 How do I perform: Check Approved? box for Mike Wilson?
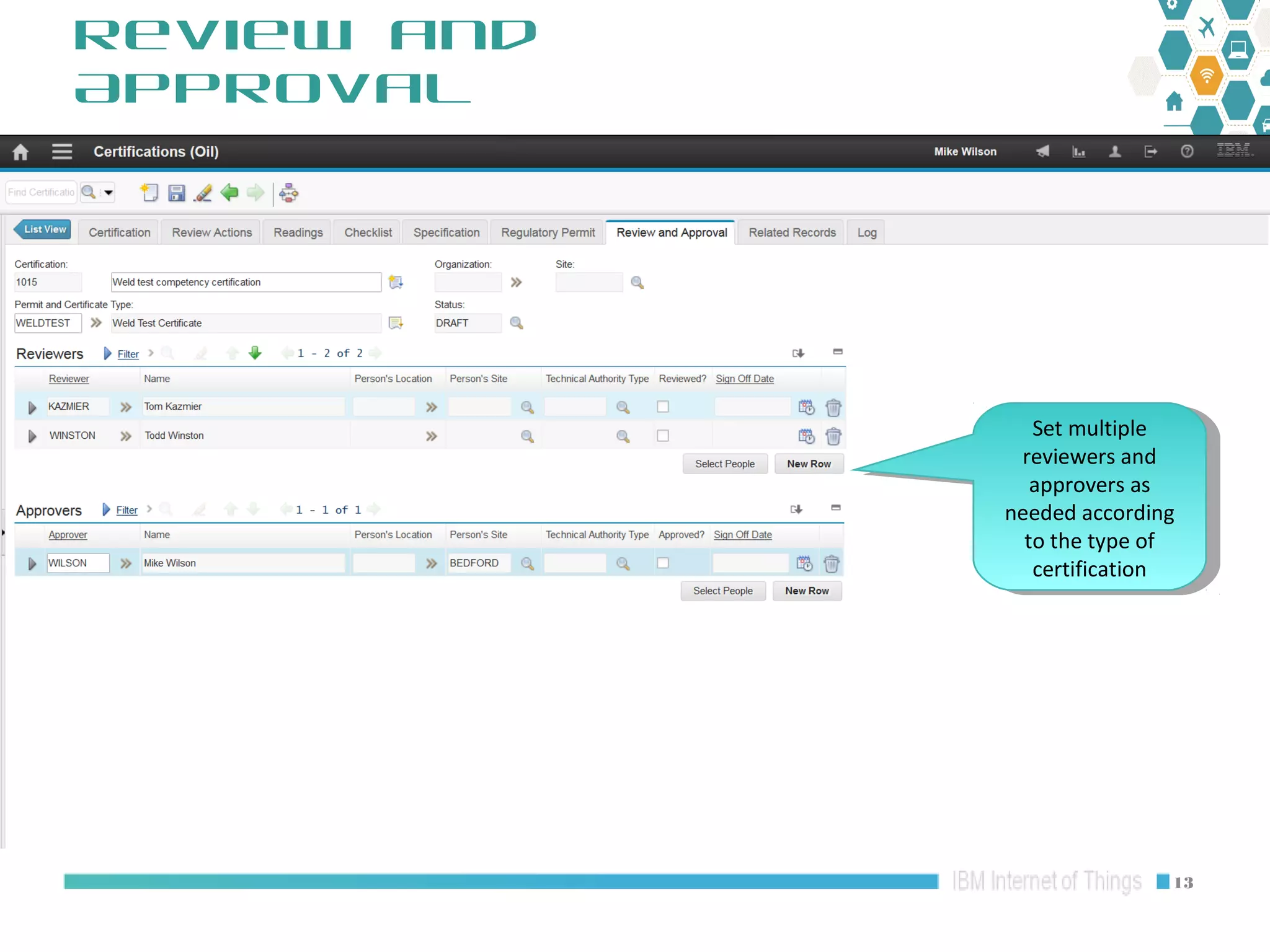coord(663,563)
